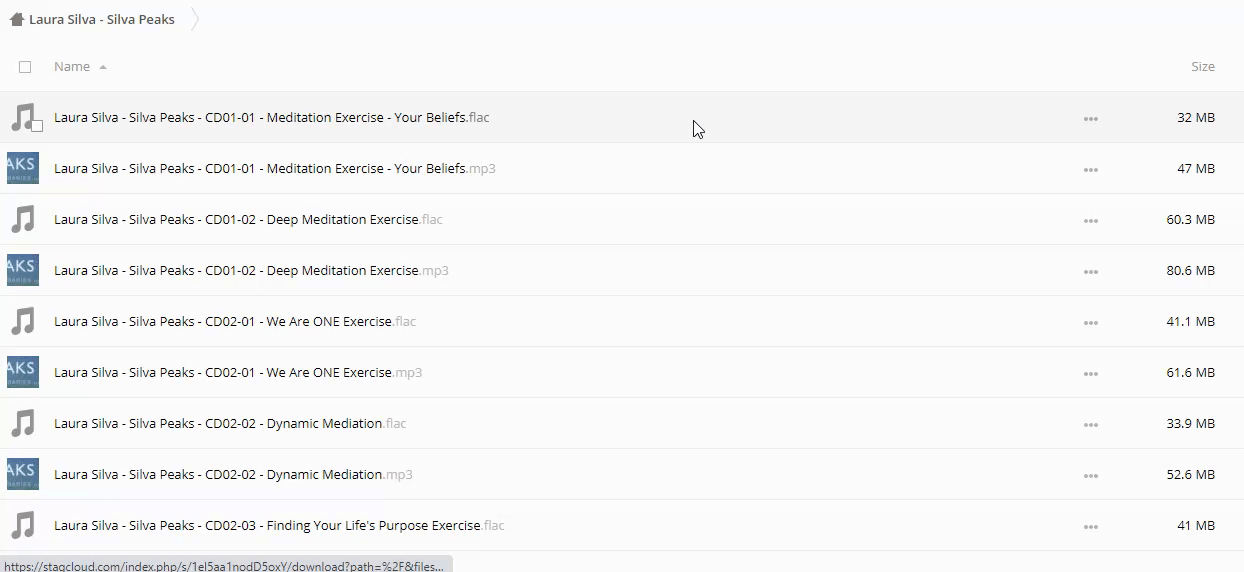
Task: Click the ascending sort arrow beside Name
Action: 103,67
